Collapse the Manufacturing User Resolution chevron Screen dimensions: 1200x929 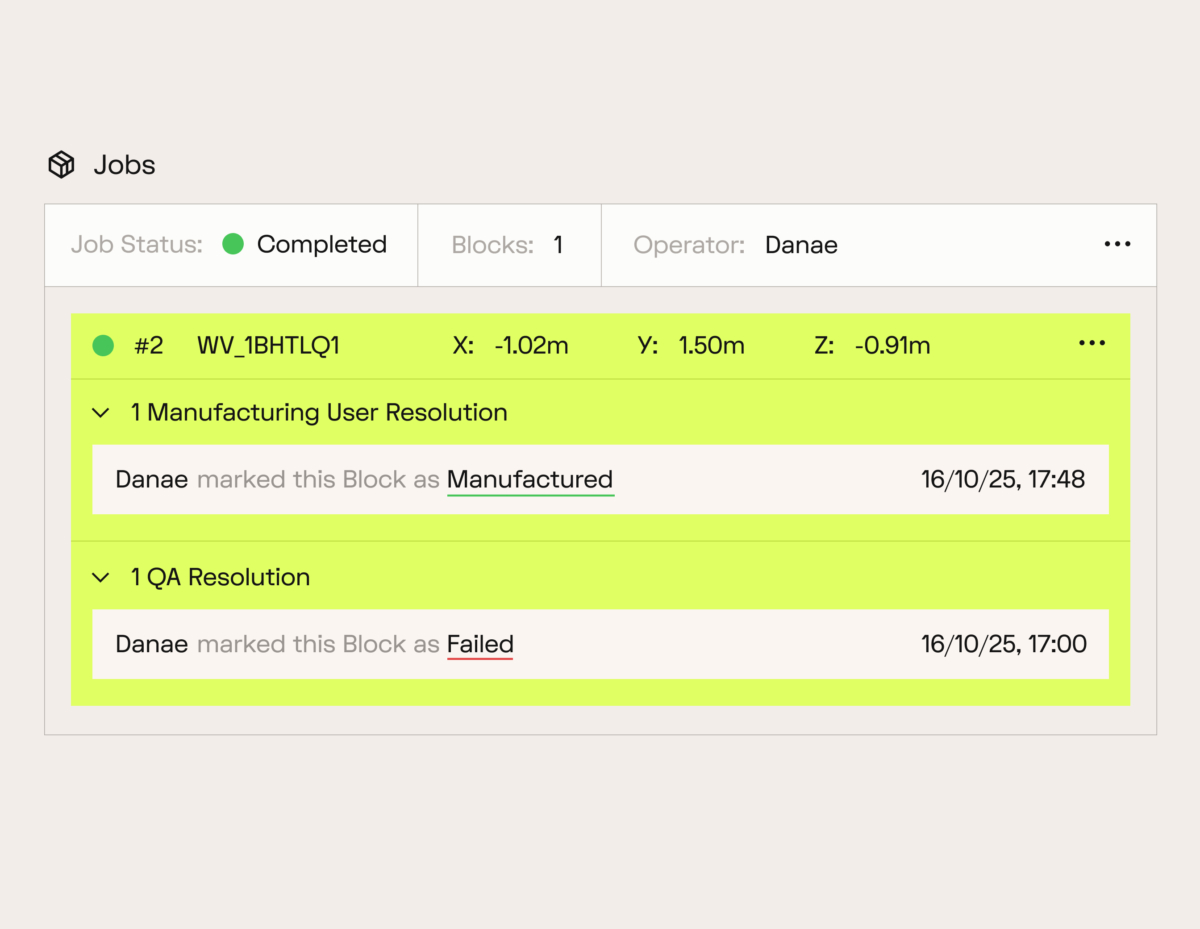pos(100,413)
